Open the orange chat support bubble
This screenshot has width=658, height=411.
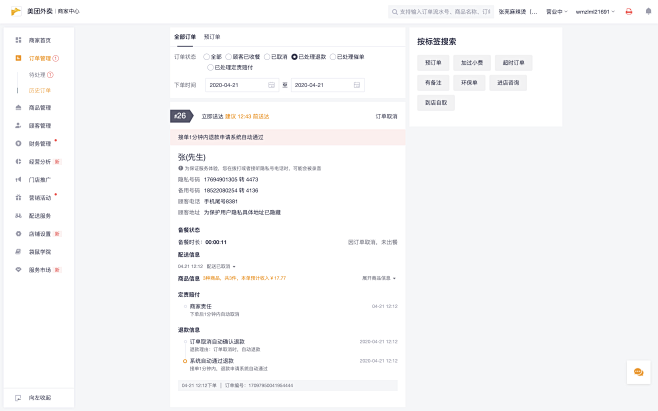[x=637, y=372]
